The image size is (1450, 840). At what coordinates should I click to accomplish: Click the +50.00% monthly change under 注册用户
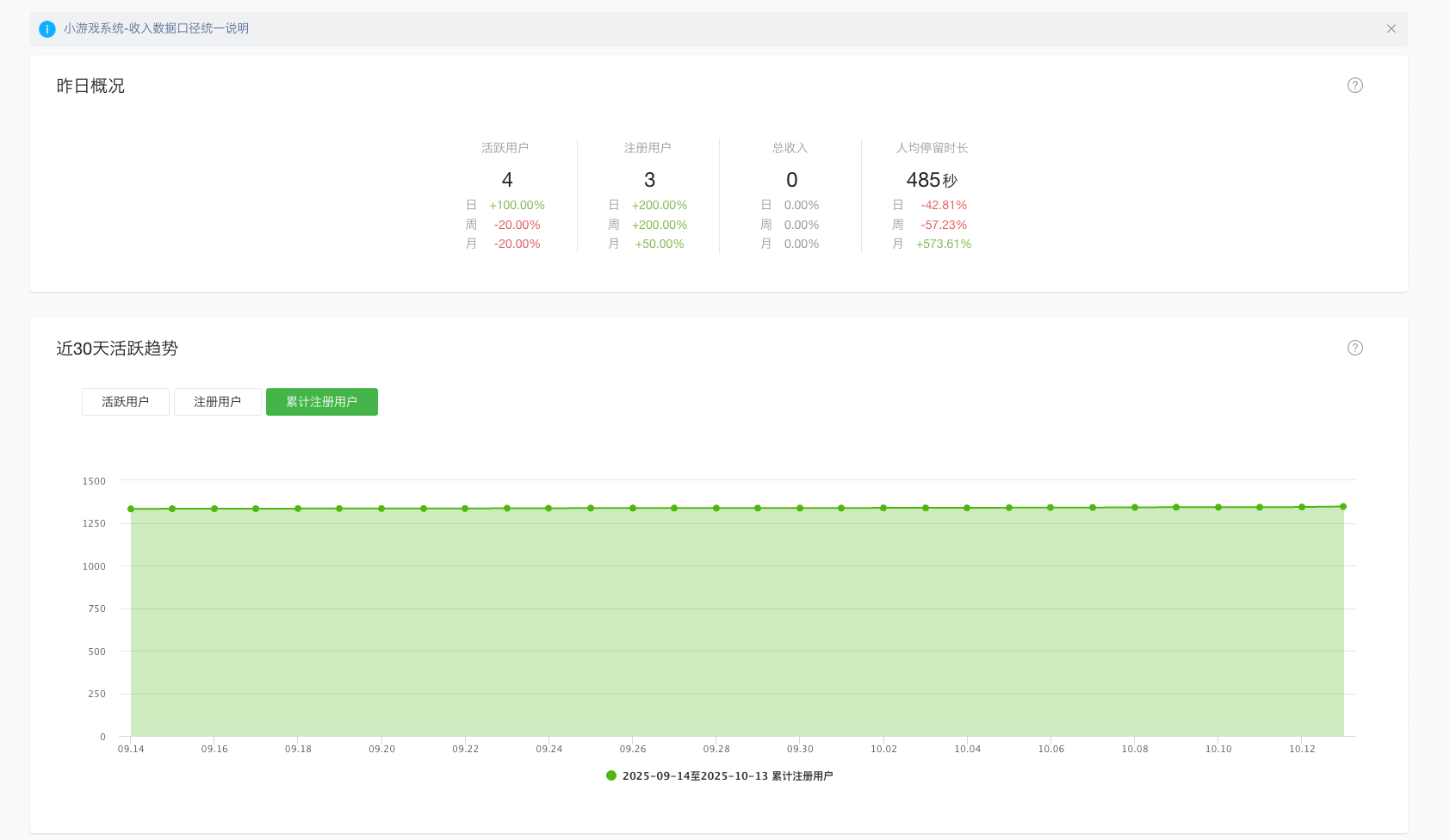pyautogui.click(x=660, y=244)
